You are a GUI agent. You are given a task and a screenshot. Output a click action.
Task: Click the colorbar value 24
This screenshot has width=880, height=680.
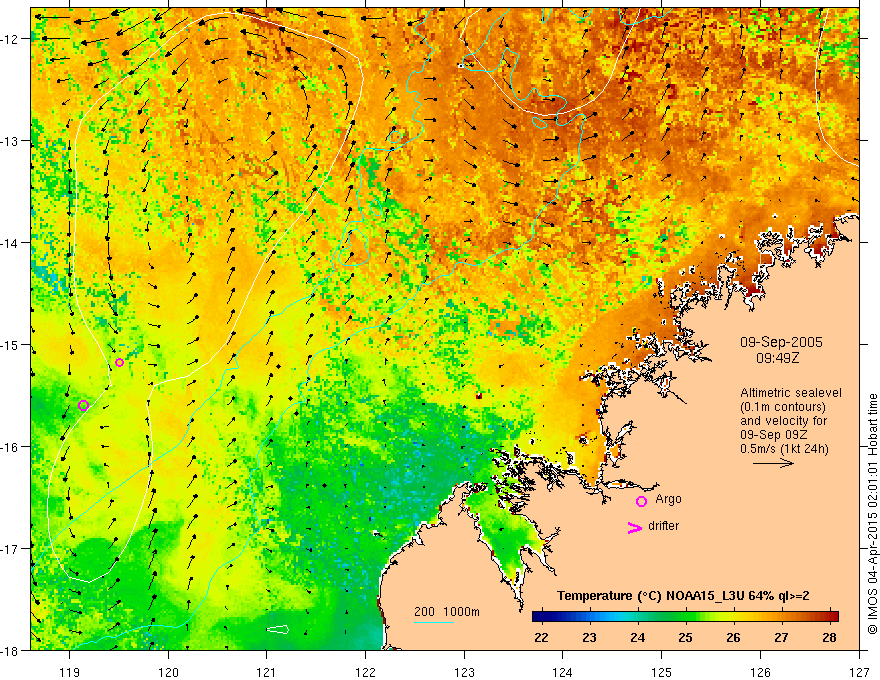pyautogui.click(x=638, y=638)
